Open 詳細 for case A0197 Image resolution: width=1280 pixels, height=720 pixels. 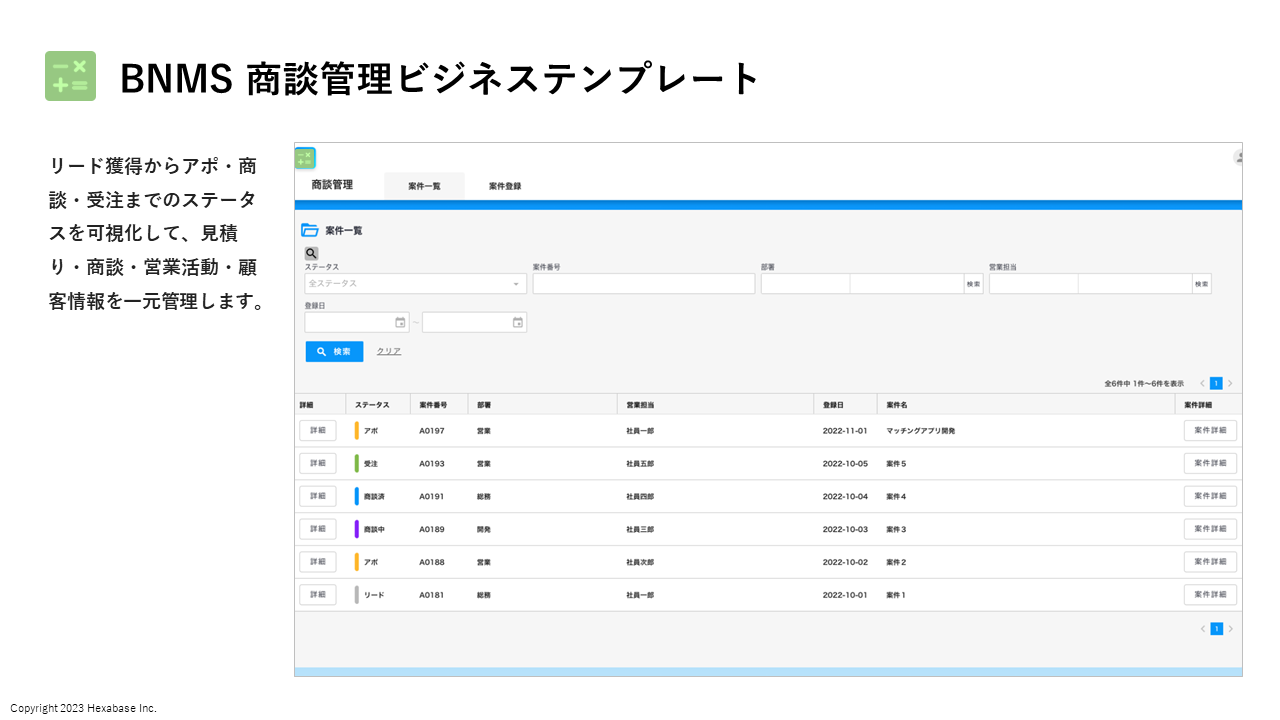coord(317,431)
